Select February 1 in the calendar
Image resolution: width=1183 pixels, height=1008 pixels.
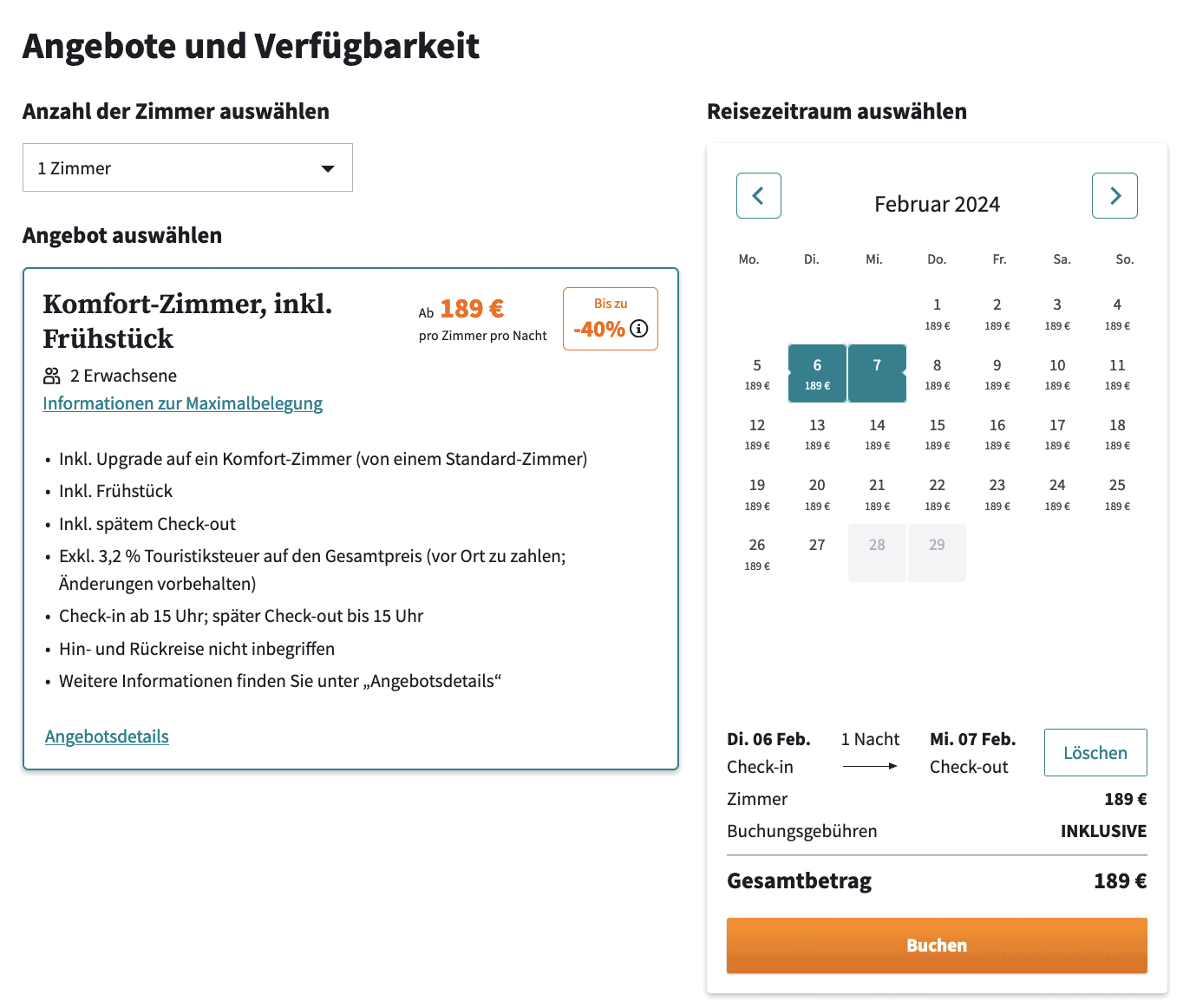937,312
